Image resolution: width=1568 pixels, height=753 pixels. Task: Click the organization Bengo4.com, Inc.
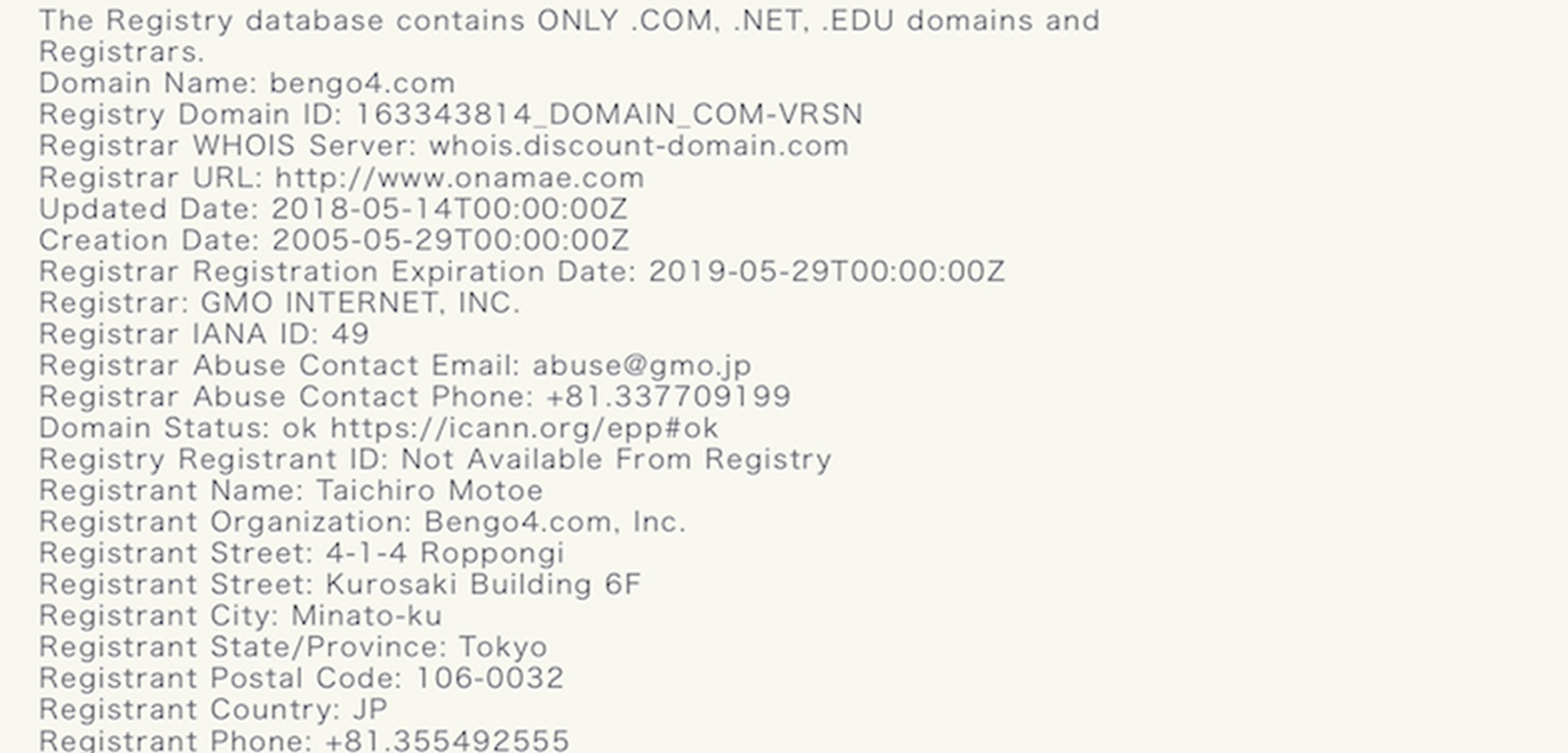pos(555,522)
